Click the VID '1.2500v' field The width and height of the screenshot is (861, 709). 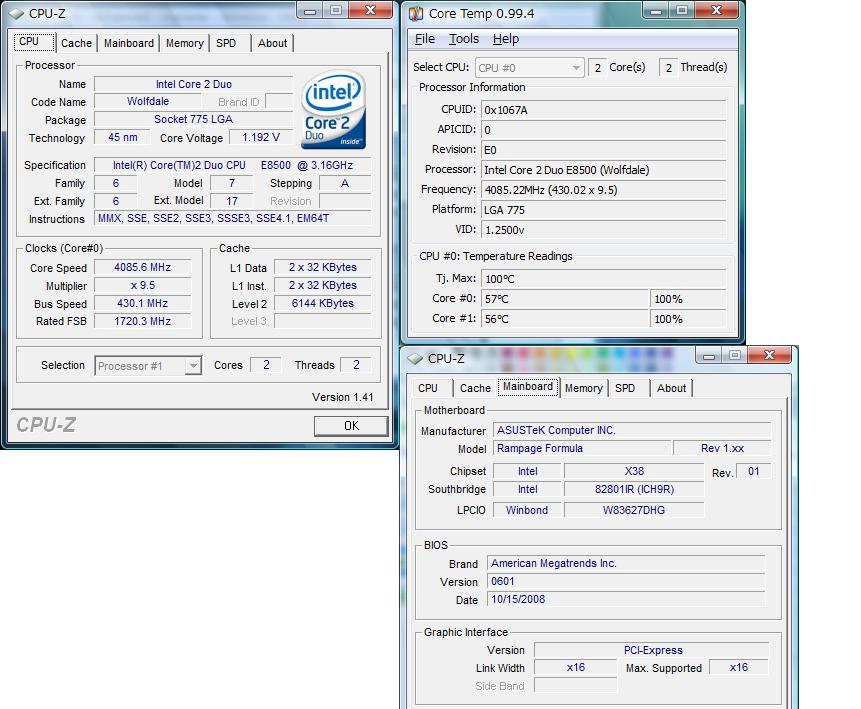tap(603, 230)
